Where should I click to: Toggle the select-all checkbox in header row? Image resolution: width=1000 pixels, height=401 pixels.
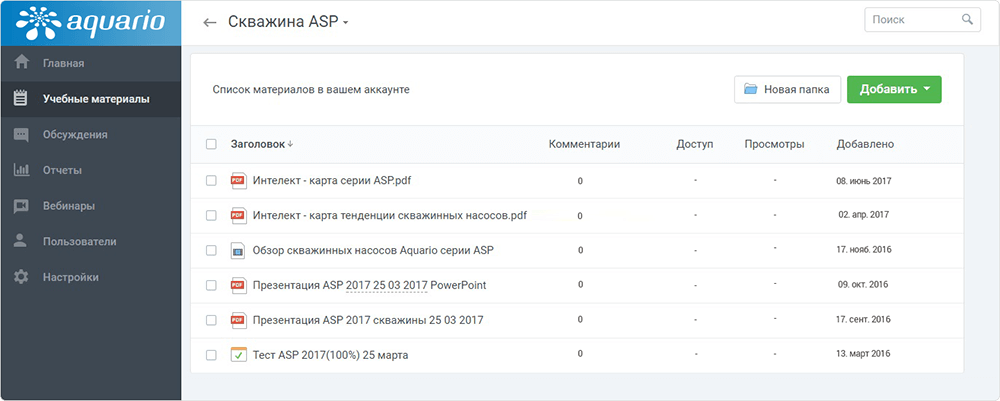point(211,144)
